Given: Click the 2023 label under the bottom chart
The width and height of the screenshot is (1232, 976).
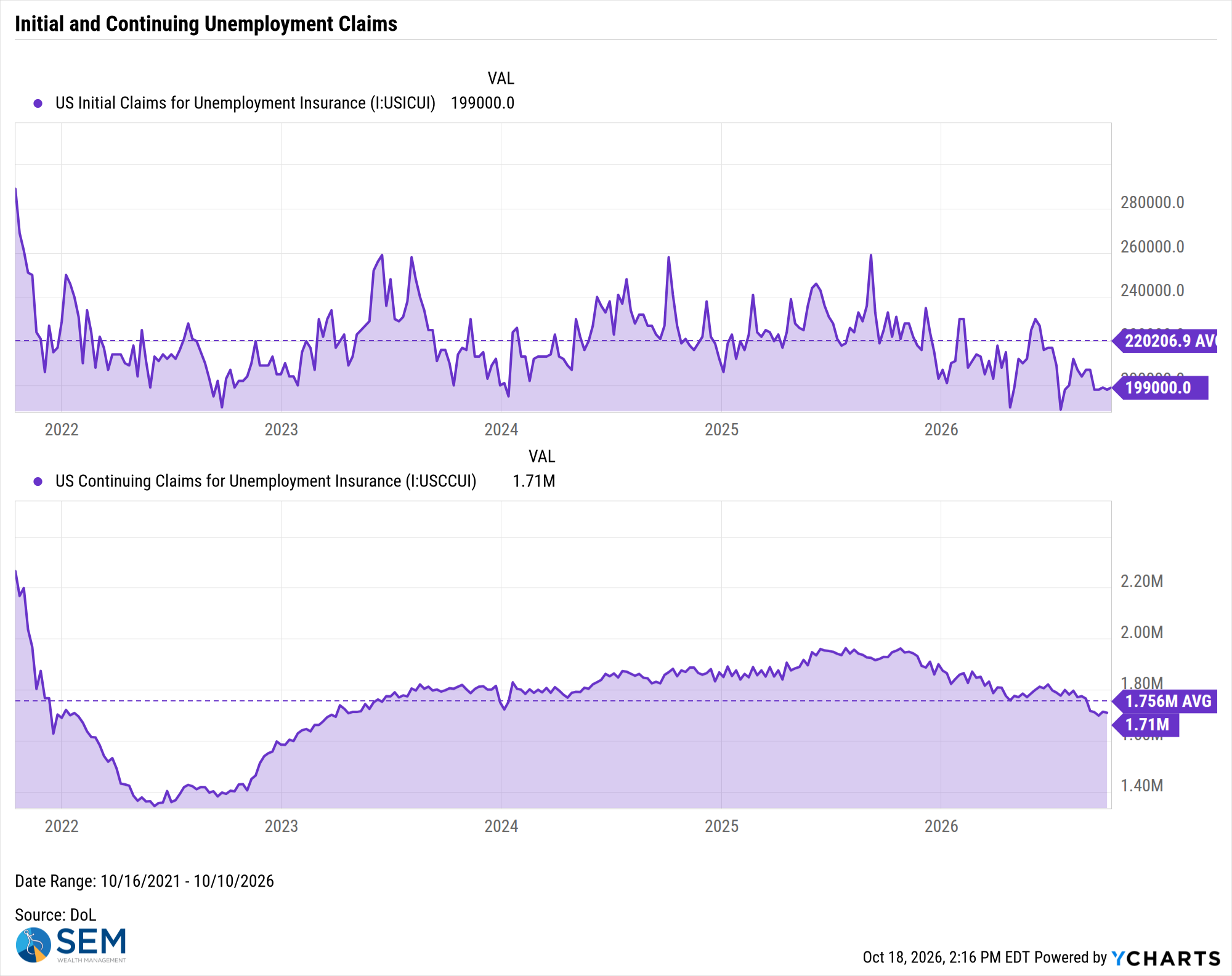Looking at the screenshot, I should point(282,826).
